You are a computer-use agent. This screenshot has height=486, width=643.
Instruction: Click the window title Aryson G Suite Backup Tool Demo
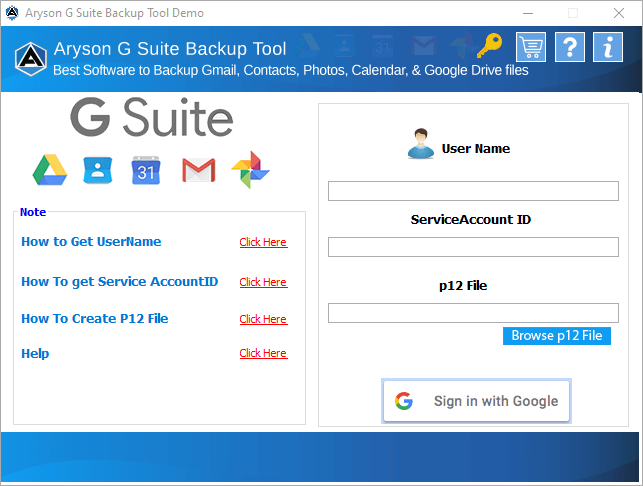114,13
